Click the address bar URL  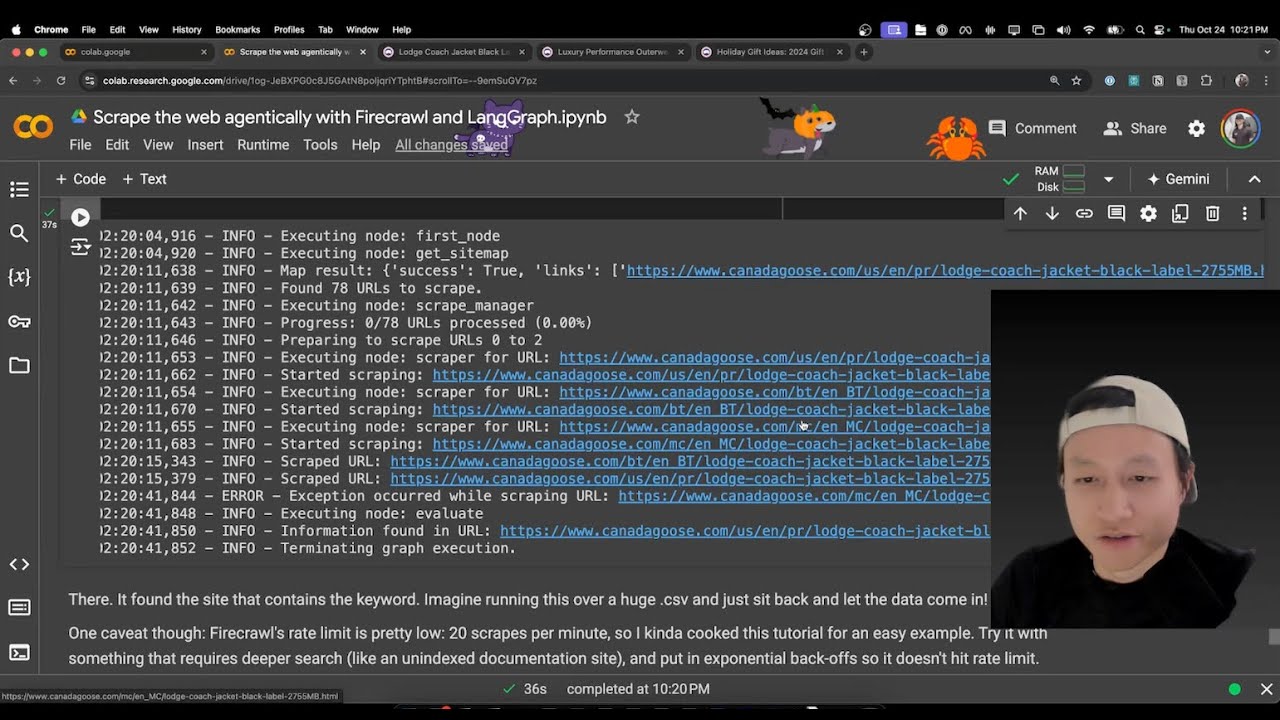[320, 80]
